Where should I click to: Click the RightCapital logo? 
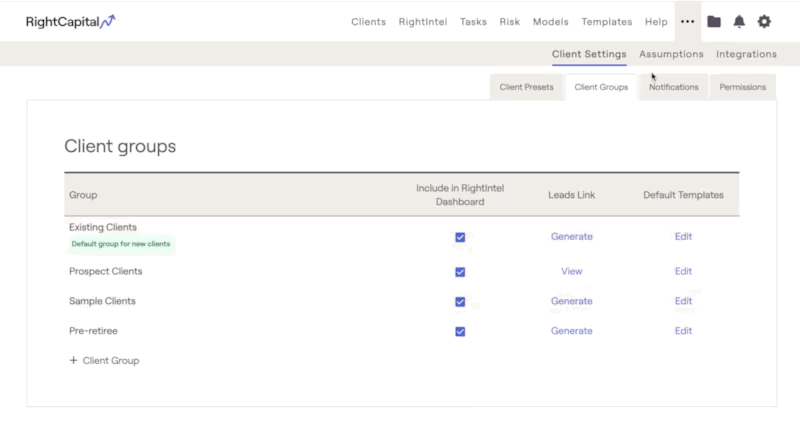pos(70,21)
